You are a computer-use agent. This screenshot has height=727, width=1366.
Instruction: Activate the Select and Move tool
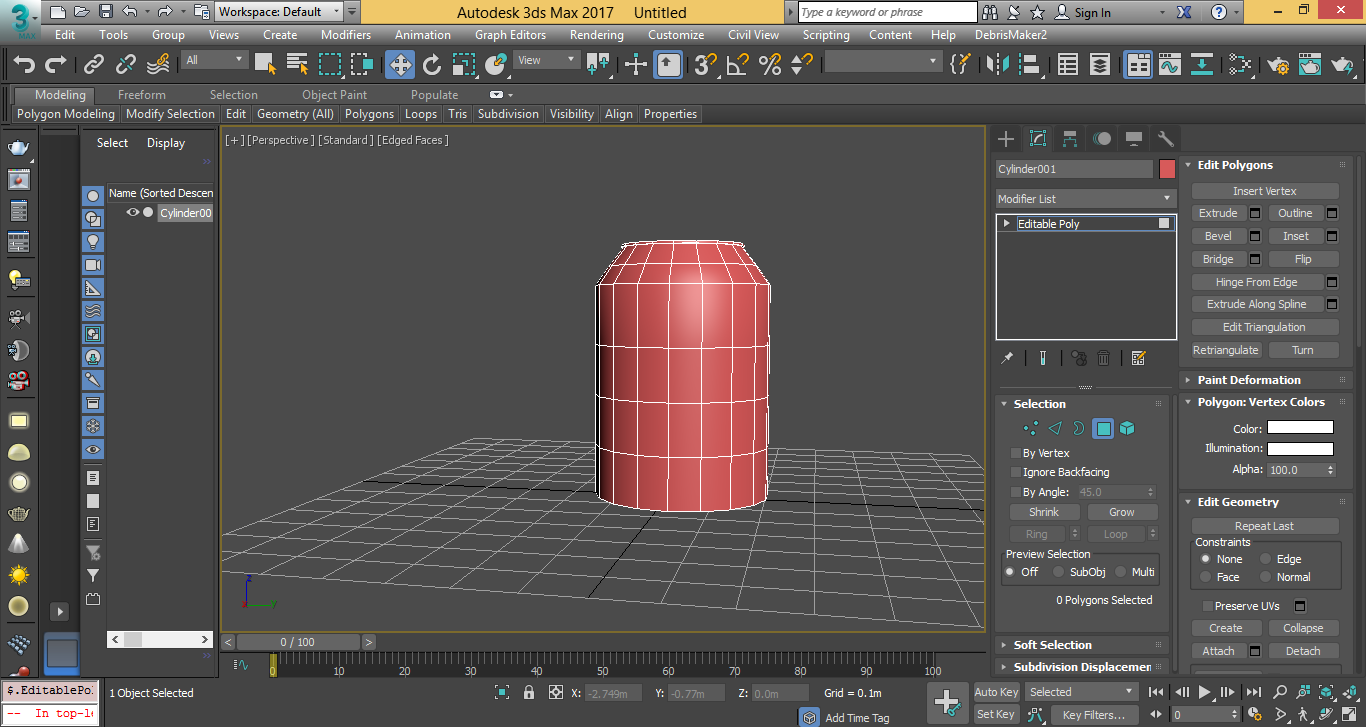[x=400, y=65]
